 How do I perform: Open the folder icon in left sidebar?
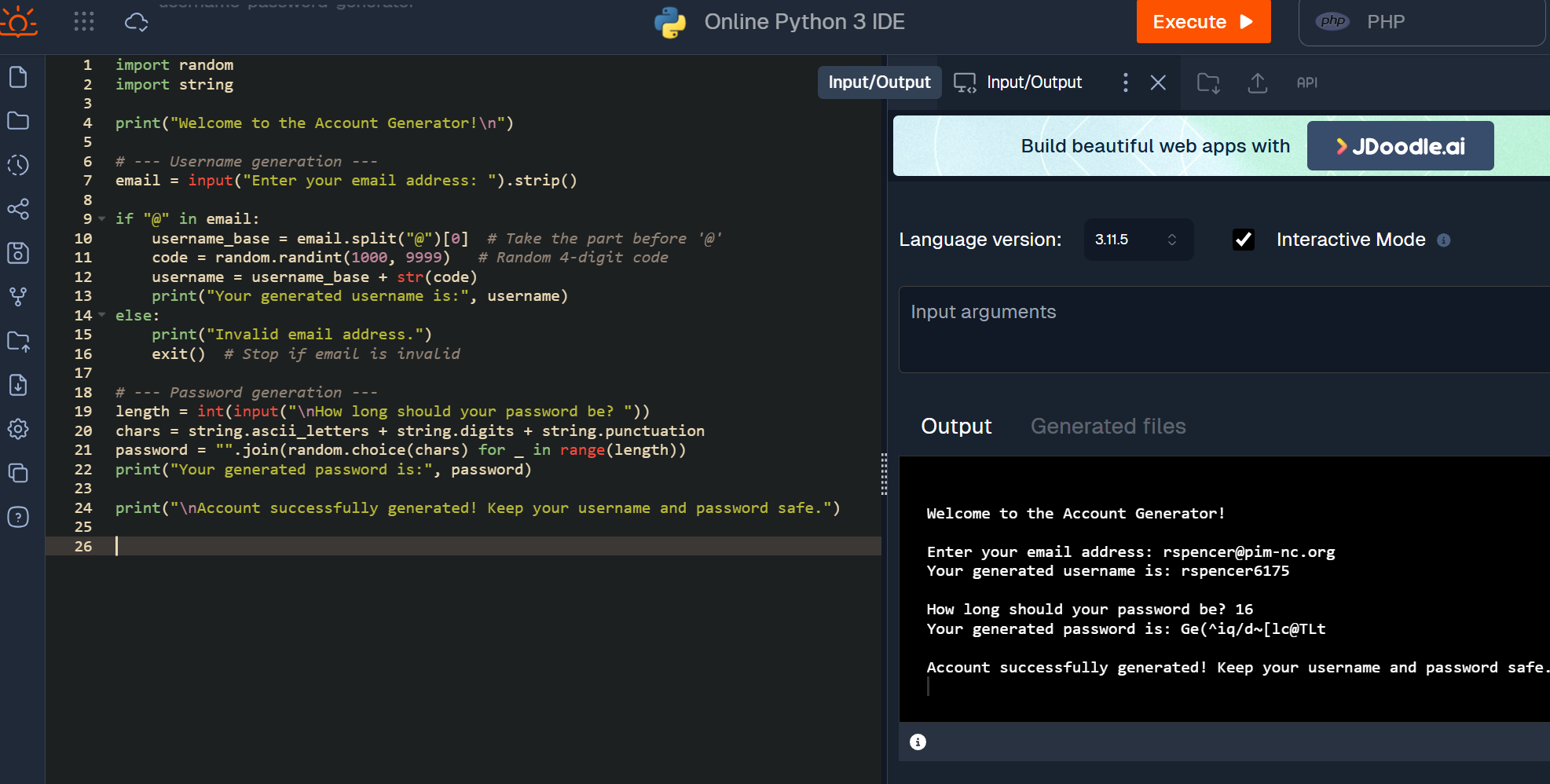coord(18,121)
